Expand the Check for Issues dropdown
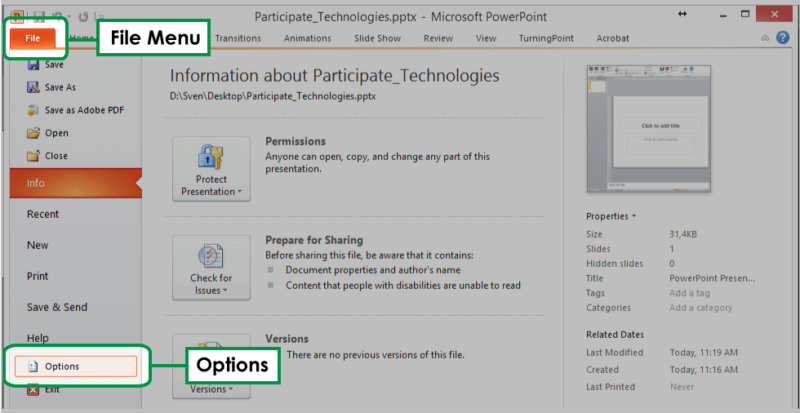This screenshot has width=800, height=413. 211,268
